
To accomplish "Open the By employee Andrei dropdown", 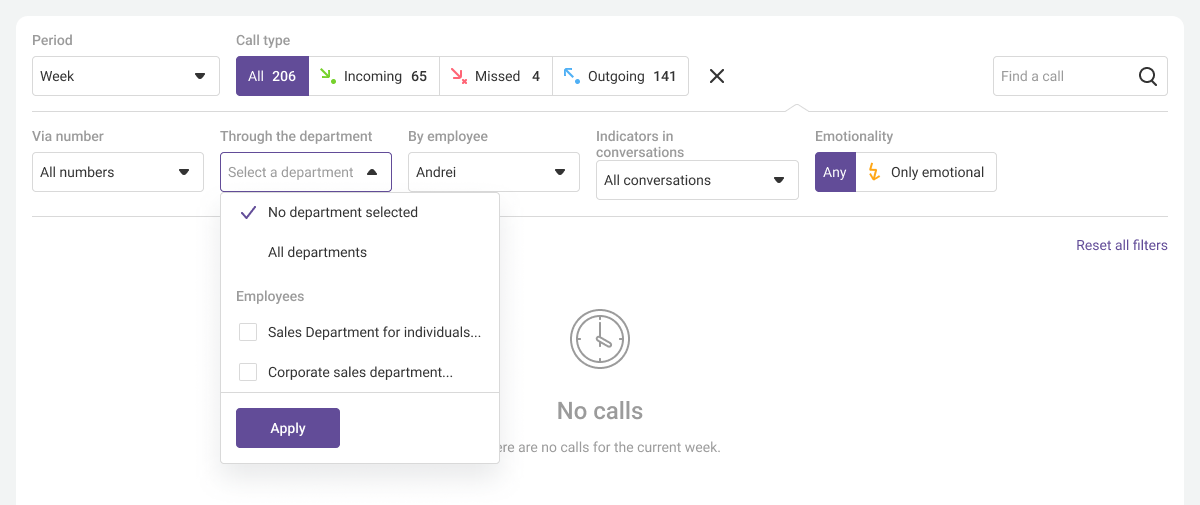I will pos(494,172).
